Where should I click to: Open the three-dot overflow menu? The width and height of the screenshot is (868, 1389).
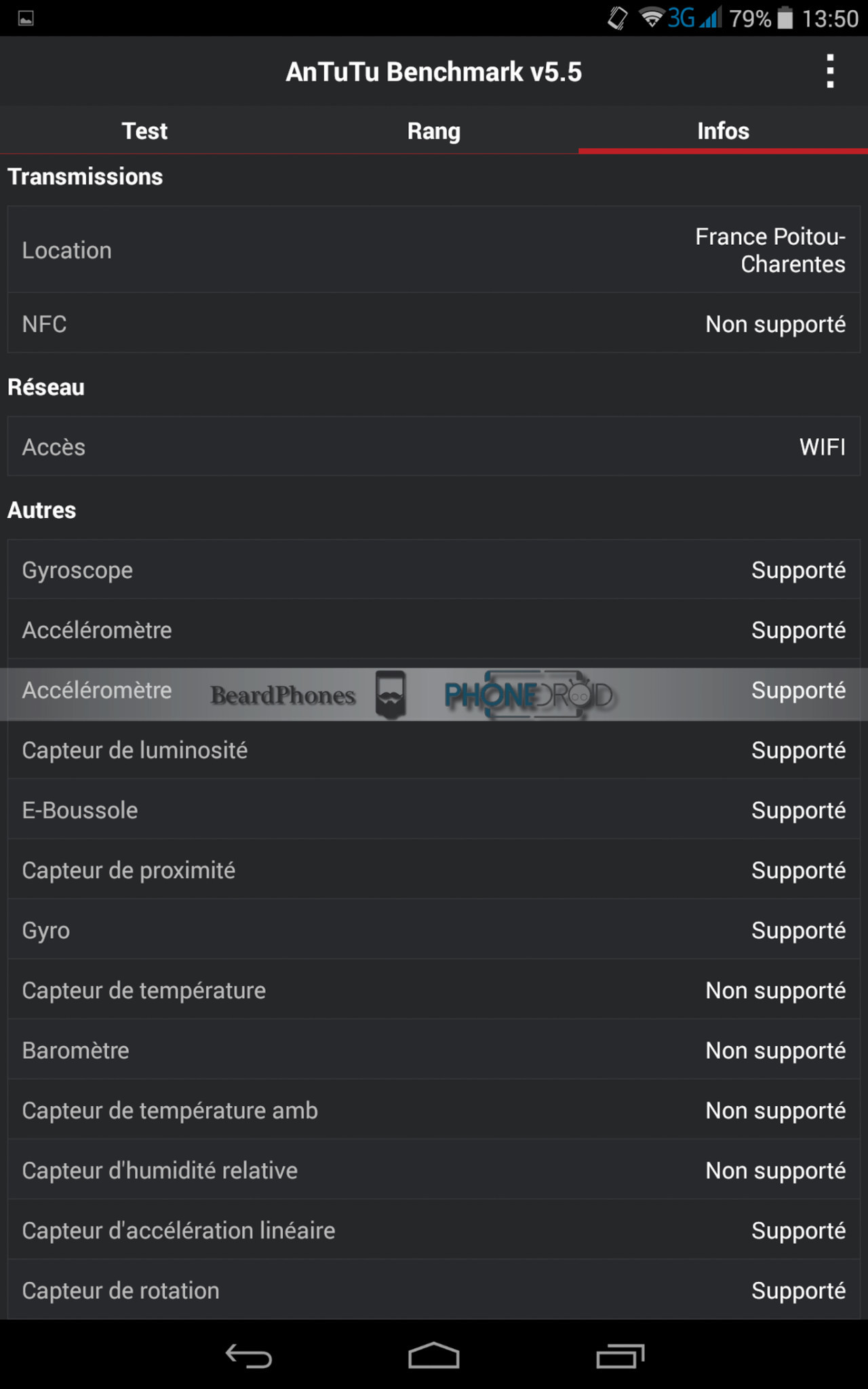point(830,71)
